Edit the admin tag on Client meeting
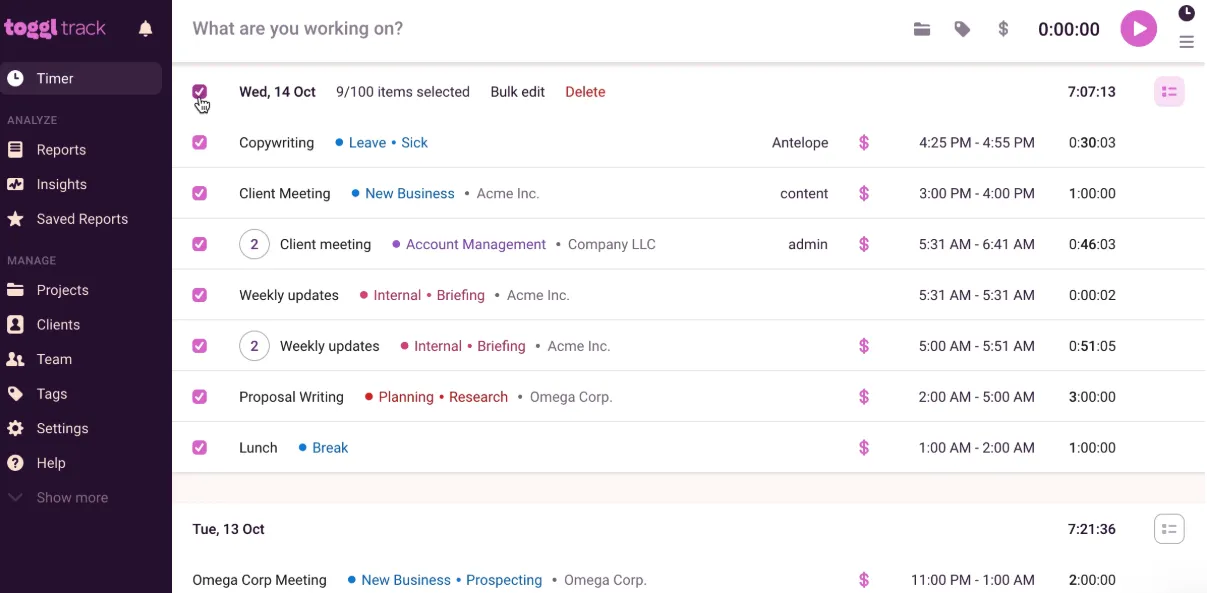 tap(808, 245)
